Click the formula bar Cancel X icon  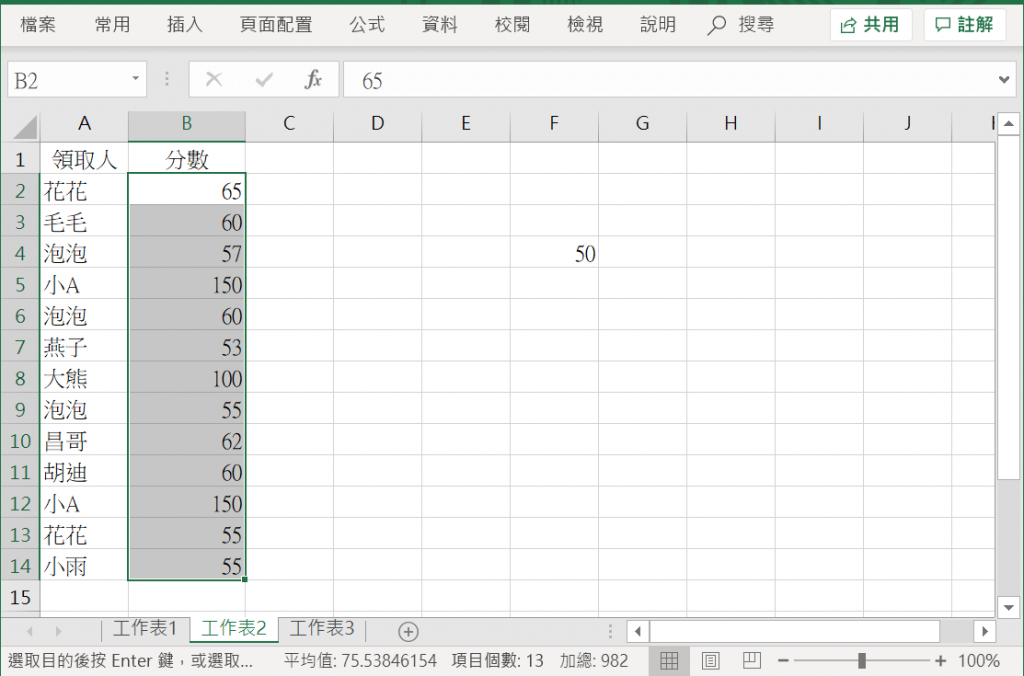(x=214, y=80)
